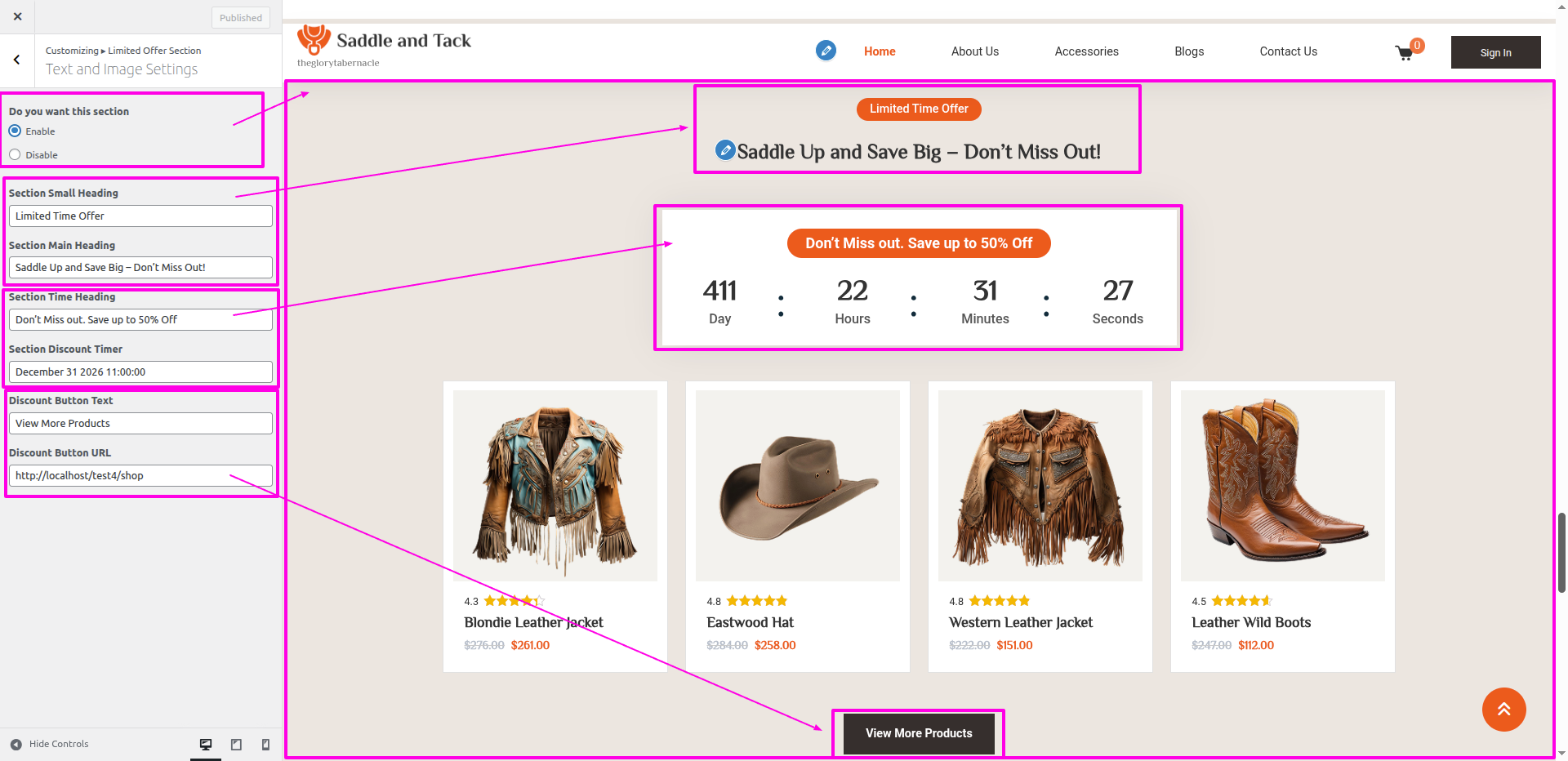The width and height of the screenshot is (1568, 761).
Task: Click the page's vertical scrollbar thumb
Action: (1561, 552)
